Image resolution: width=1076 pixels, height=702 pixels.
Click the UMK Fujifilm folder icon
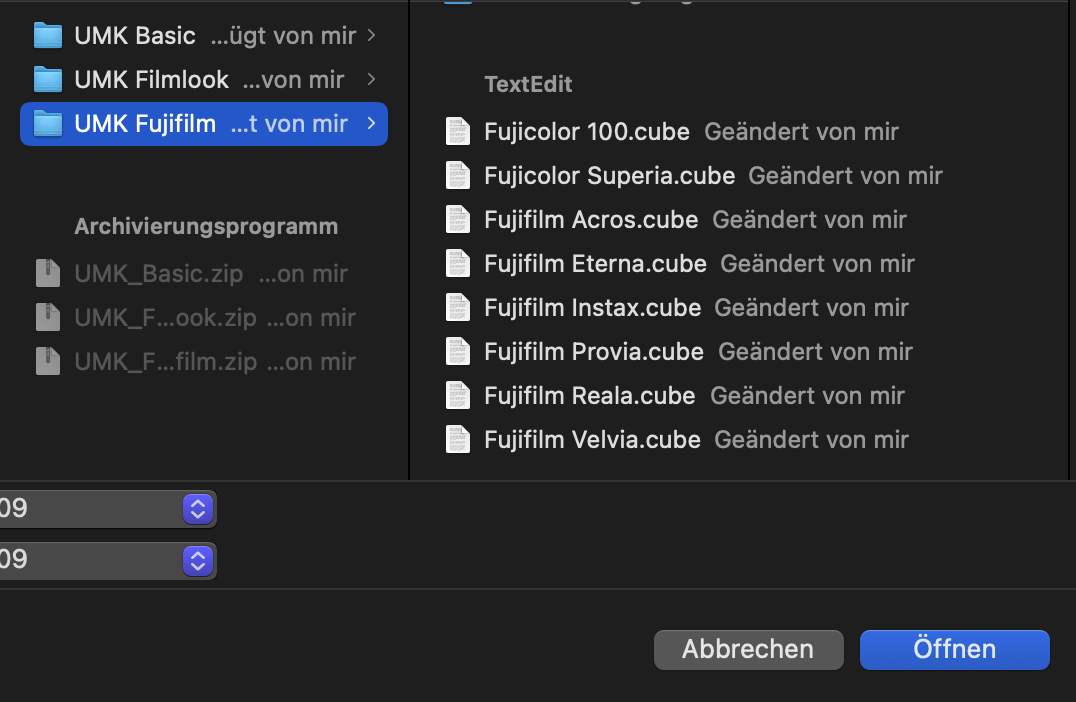(48, 124)
